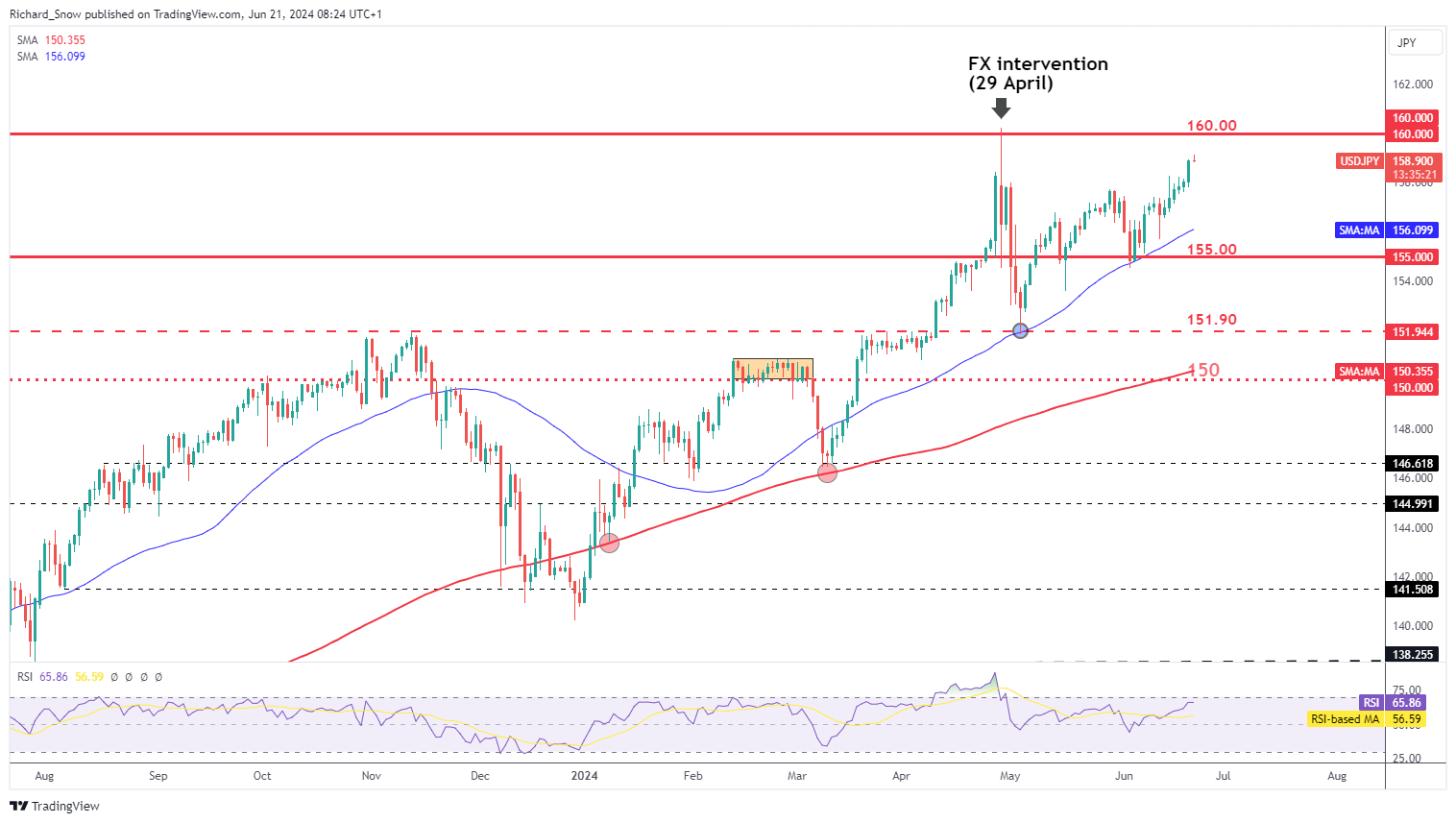Viewport: 1456px width, 823px height.
Task: Click the orange consolidation rectangle in February
Action: click(772, 369)
